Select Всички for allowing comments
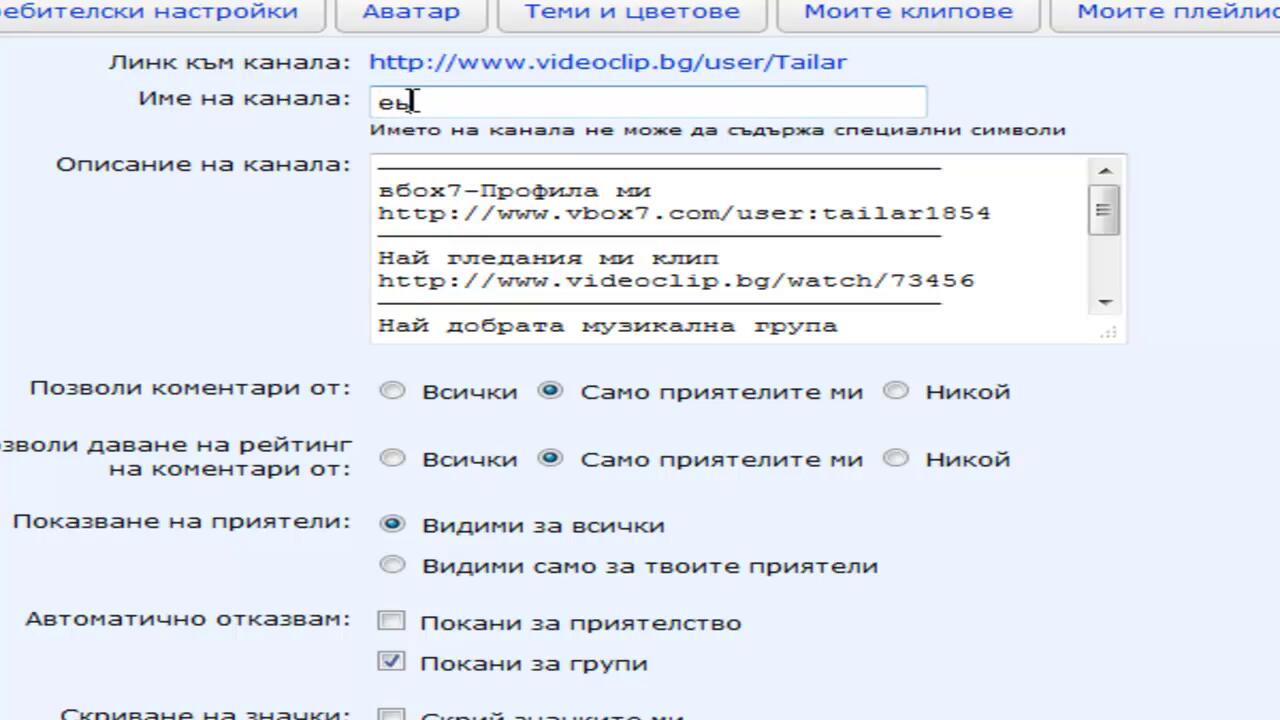 (392, 391)
